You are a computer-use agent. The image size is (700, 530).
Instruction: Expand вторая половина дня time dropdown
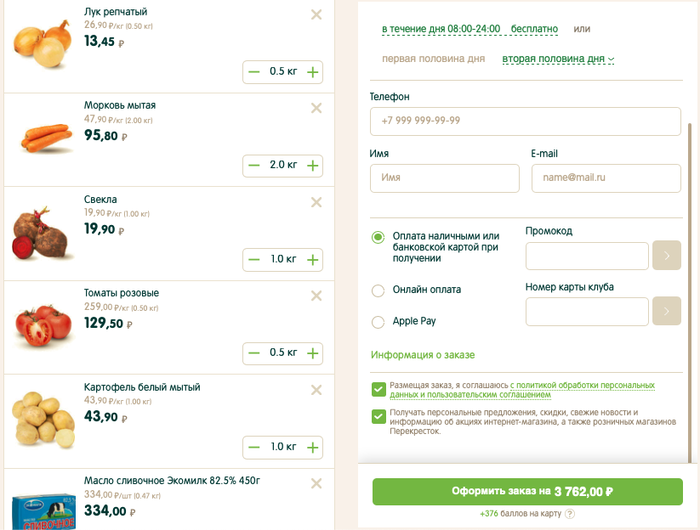click(x=558, y=59)
